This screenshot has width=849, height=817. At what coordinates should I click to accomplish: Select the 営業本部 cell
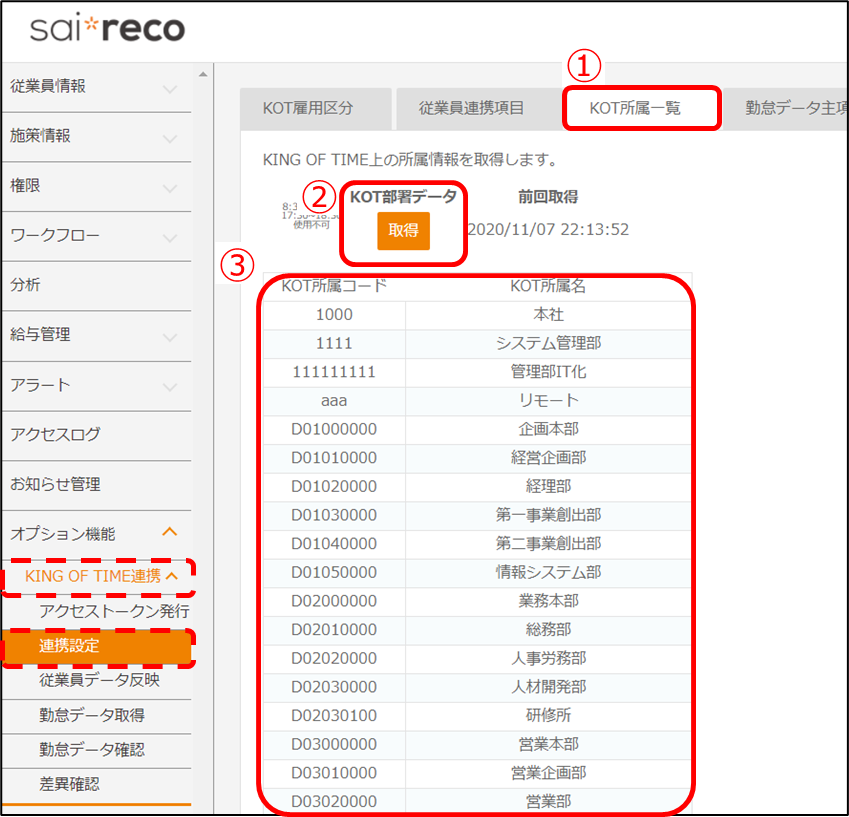[x=548, y=744]
